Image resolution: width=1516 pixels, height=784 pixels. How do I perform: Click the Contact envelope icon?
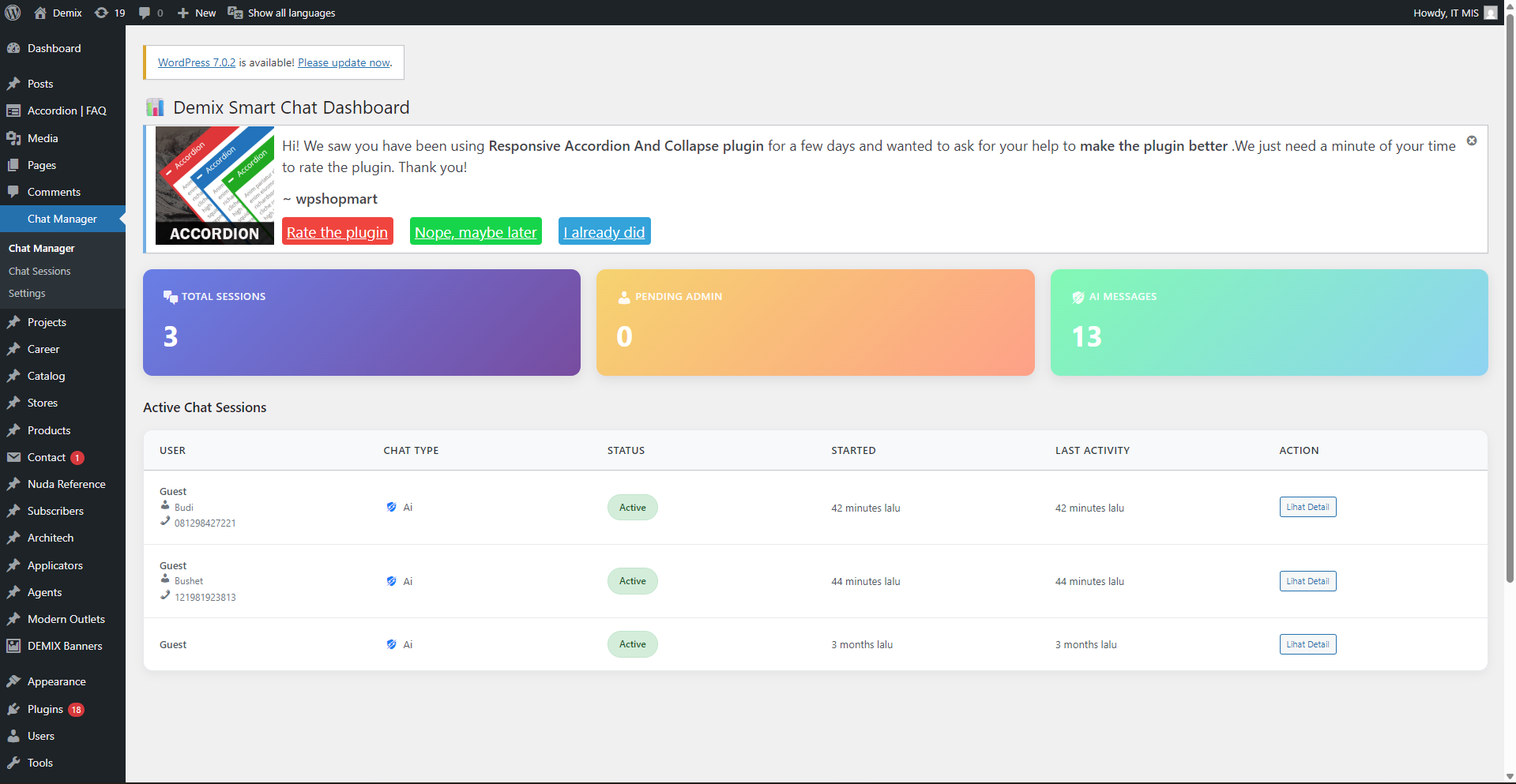click(x=13, y=457)
